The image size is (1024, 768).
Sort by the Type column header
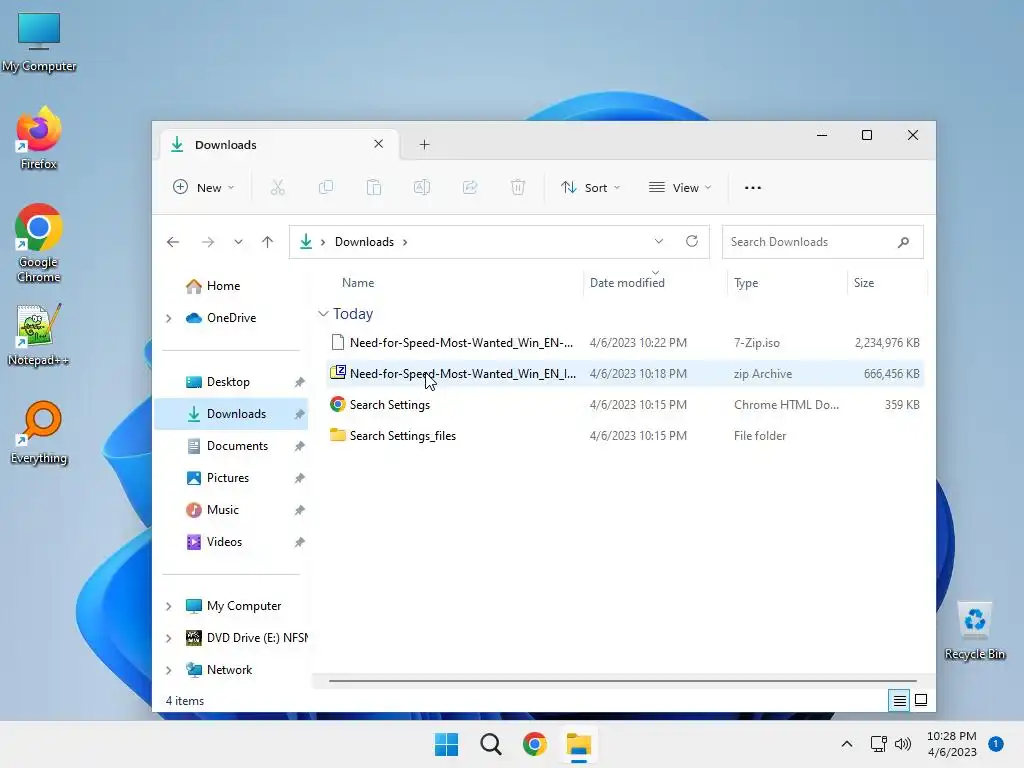(746, 283)
